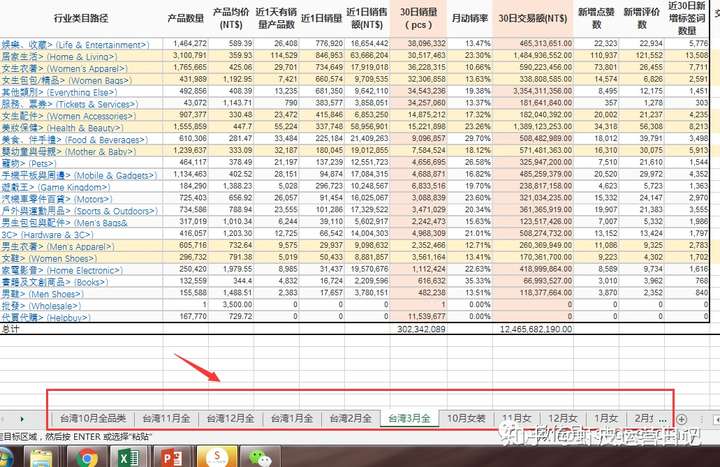The image size is (720, 467).
Task: Select the 30日交易额(NT$) header cell
Action: pyautogui.click(x=533, y=18)
